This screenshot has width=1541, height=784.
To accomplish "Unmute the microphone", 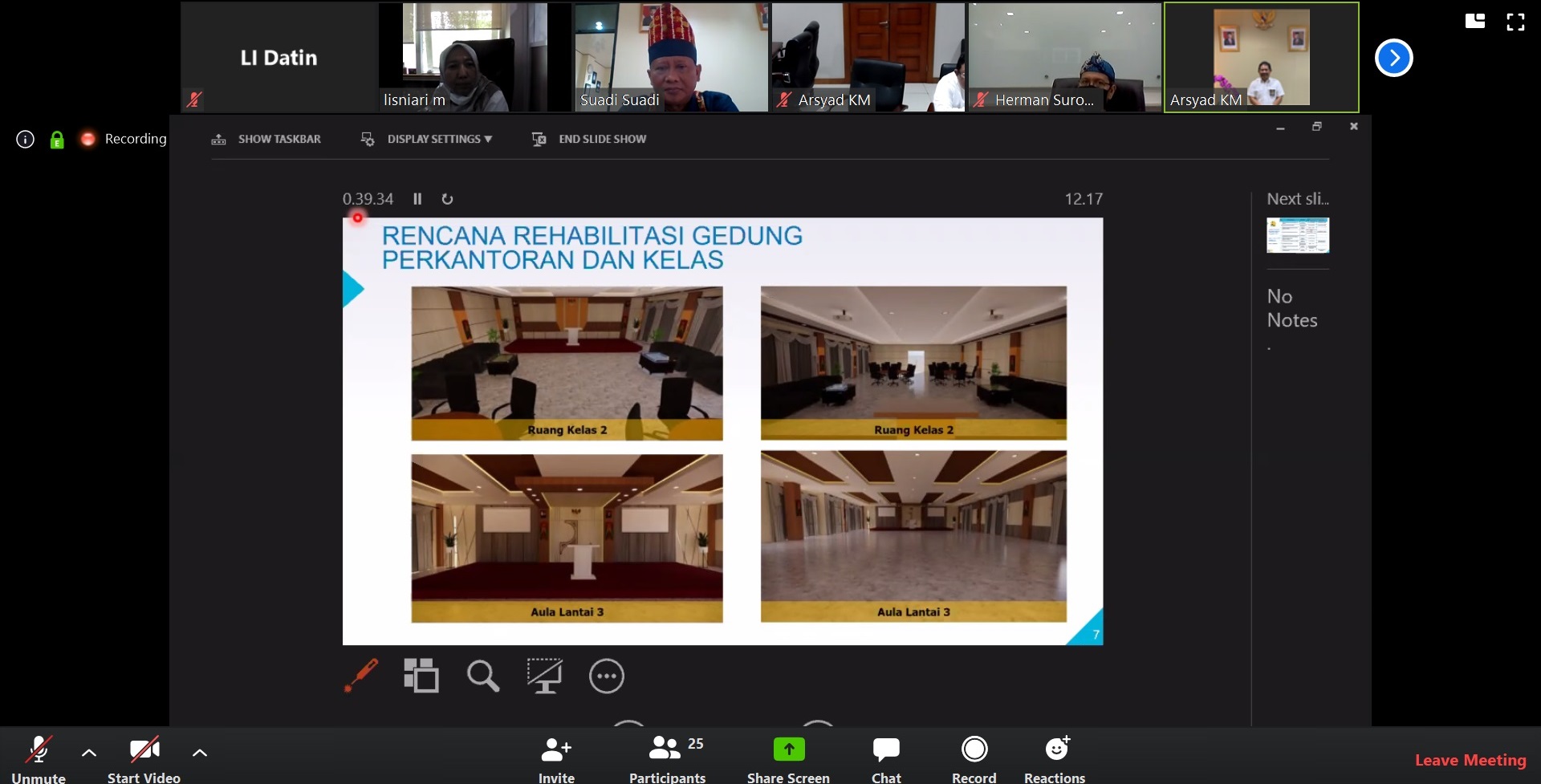I will (39, 758).
